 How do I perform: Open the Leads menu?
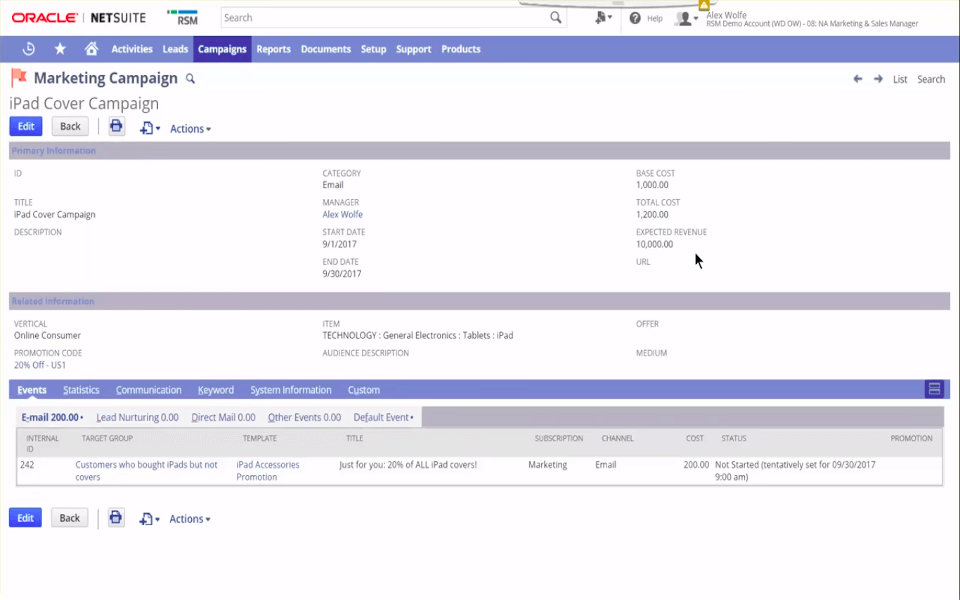click(175, 49)
